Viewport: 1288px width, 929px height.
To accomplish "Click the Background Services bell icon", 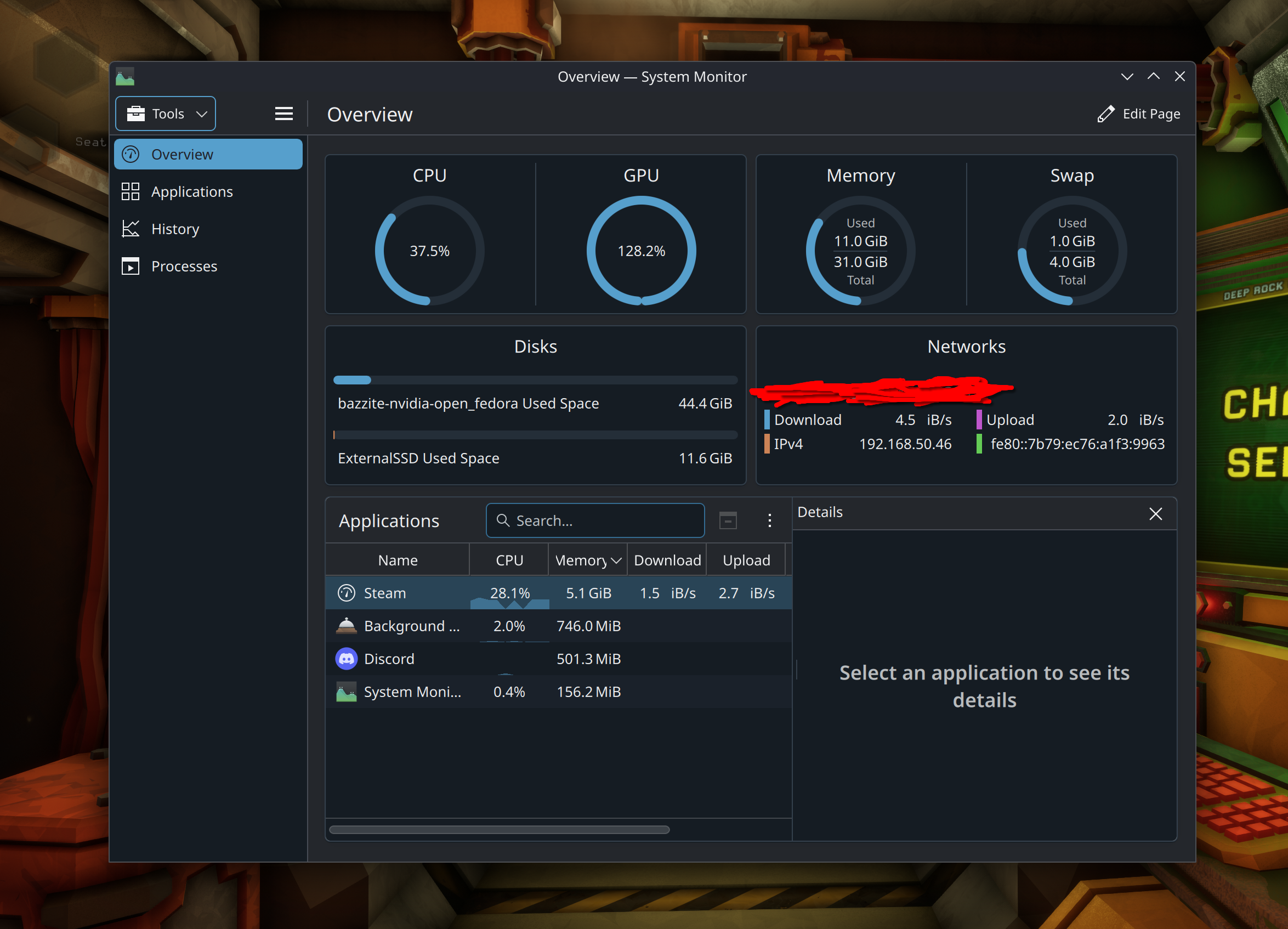I will tap(346, 626).
